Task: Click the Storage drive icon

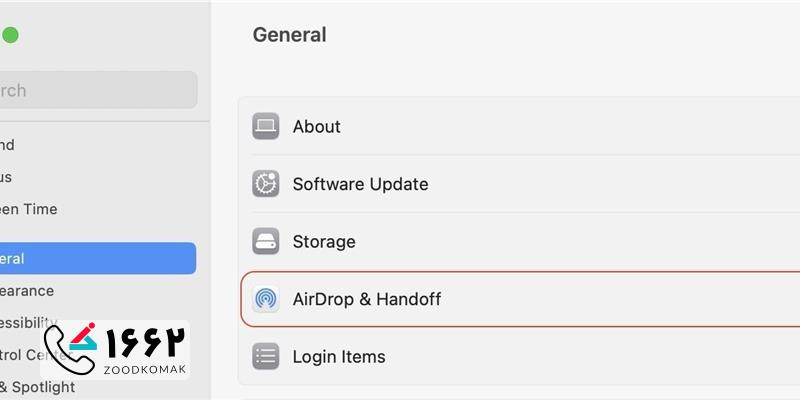Action: [266, 242]
